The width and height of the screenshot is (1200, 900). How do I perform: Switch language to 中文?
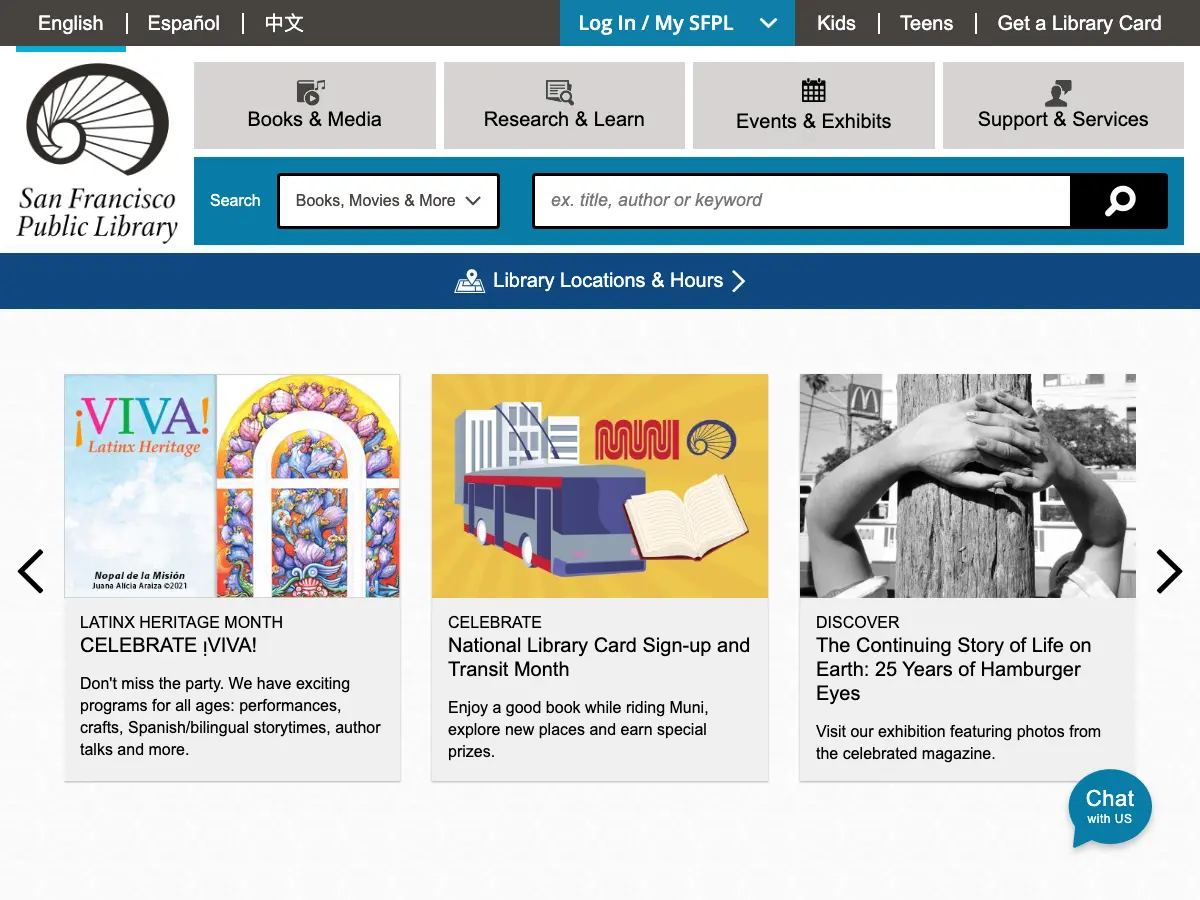[284, 23]
